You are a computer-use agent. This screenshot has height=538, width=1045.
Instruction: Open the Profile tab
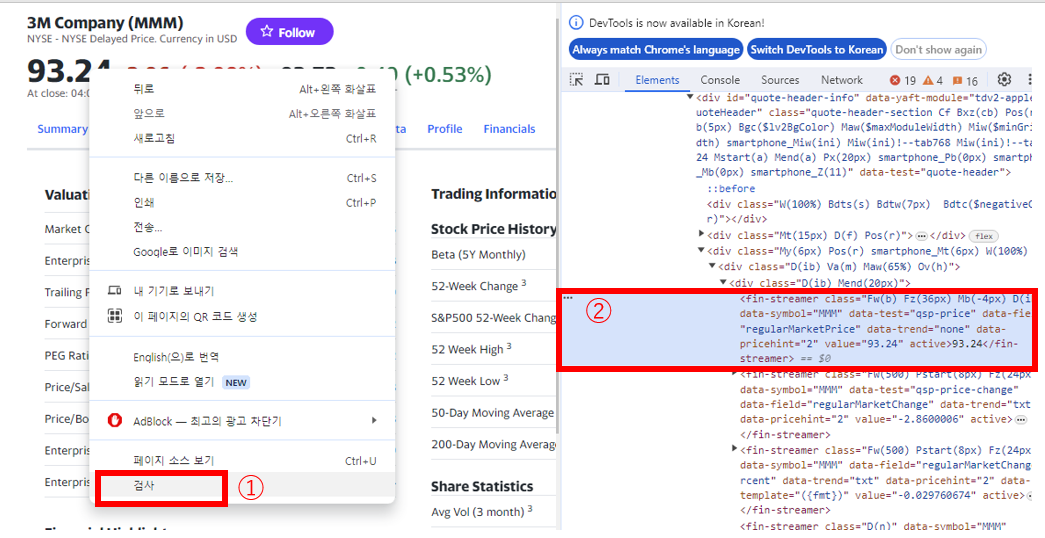pos(445,129)
